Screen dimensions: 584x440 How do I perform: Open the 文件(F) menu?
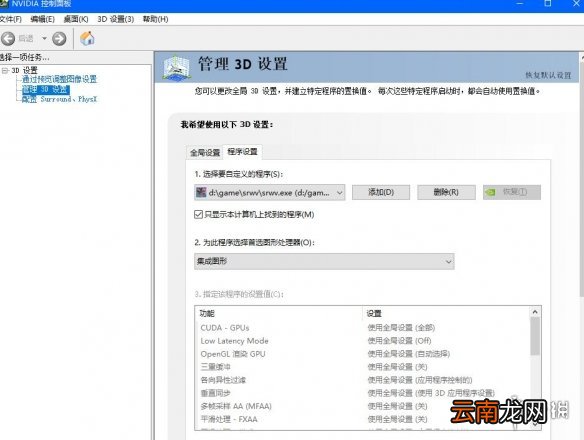click(x=10, y=19)
